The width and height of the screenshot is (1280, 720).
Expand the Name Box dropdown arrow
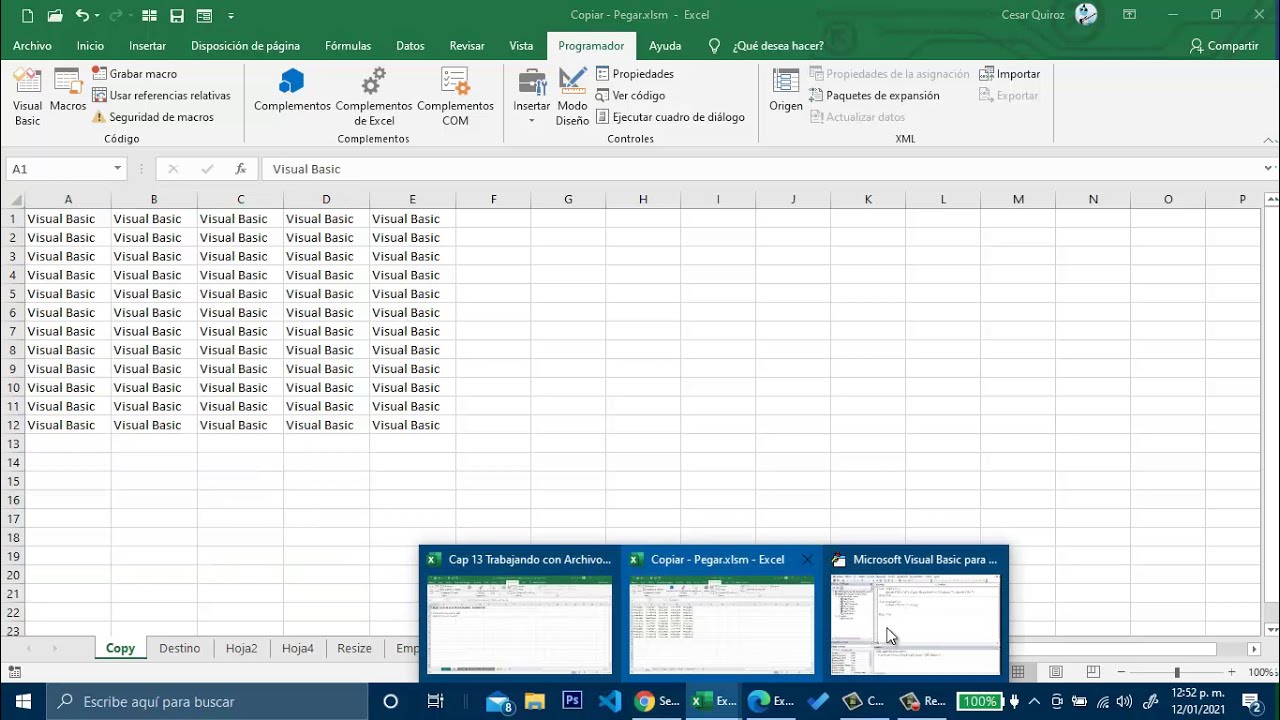(117, 169)
